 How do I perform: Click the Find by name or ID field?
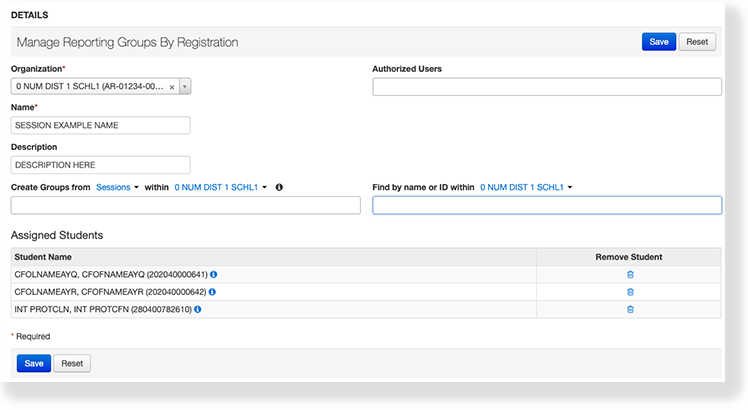pyautogui.click(x=547, y=205)
